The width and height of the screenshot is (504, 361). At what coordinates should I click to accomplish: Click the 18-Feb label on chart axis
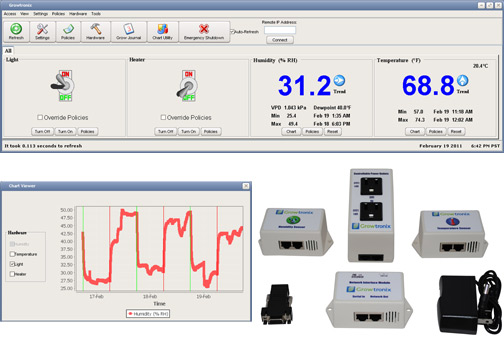150,296
